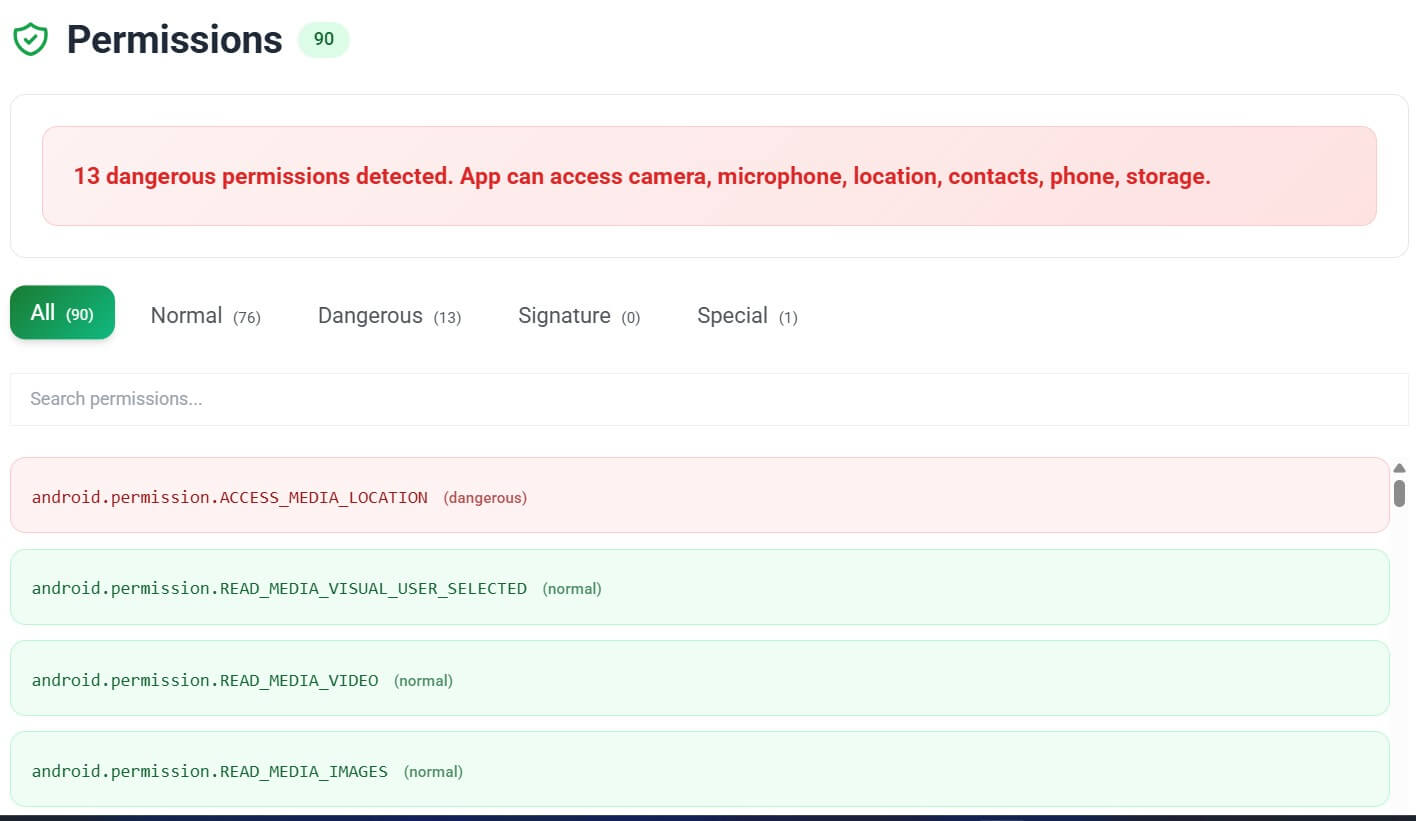1416x821 pixels.
Task: View the Signature permissions tab
Action: (x=578, y=315)
